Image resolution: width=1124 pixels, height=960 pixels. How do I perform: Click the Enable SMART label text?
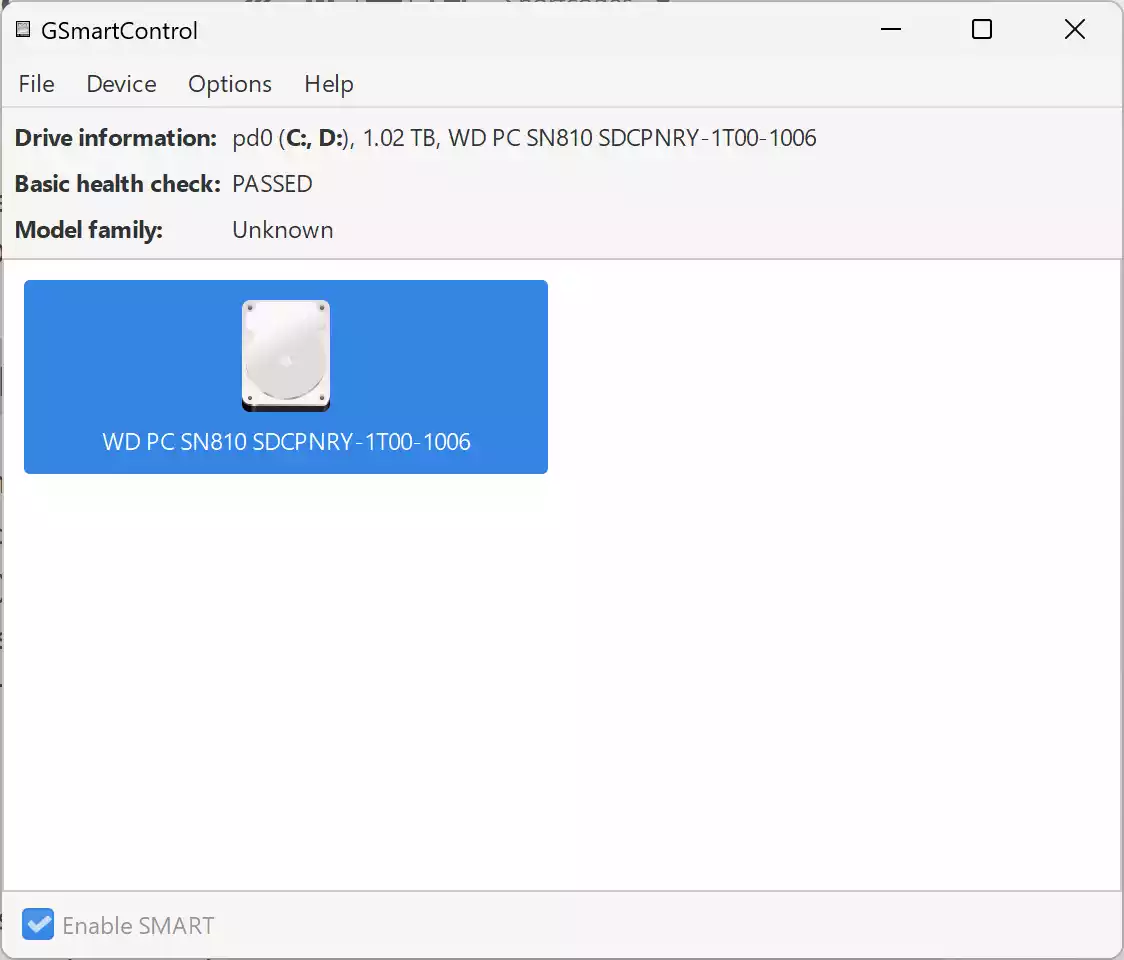(x=138, y=926)
